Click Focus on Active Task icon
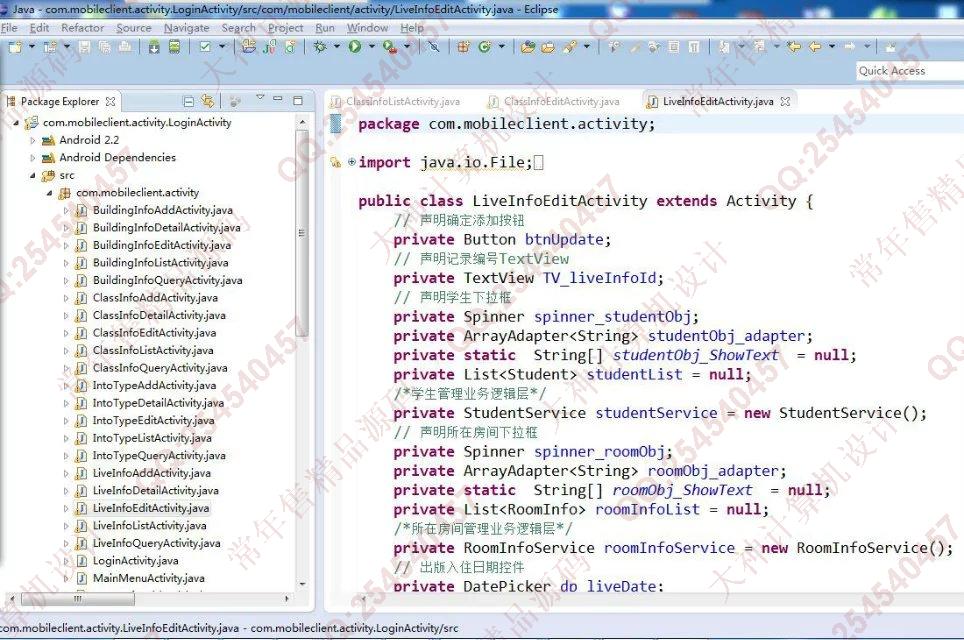Image resolution: width=964 pixels, height=640 pixels. [x=234, y=101]
